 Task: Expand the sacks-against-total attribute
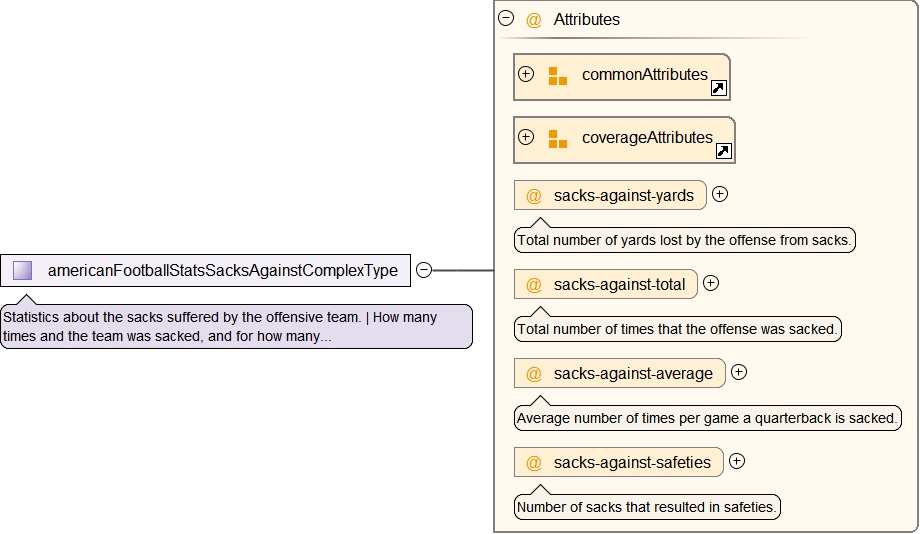(711, 283)
